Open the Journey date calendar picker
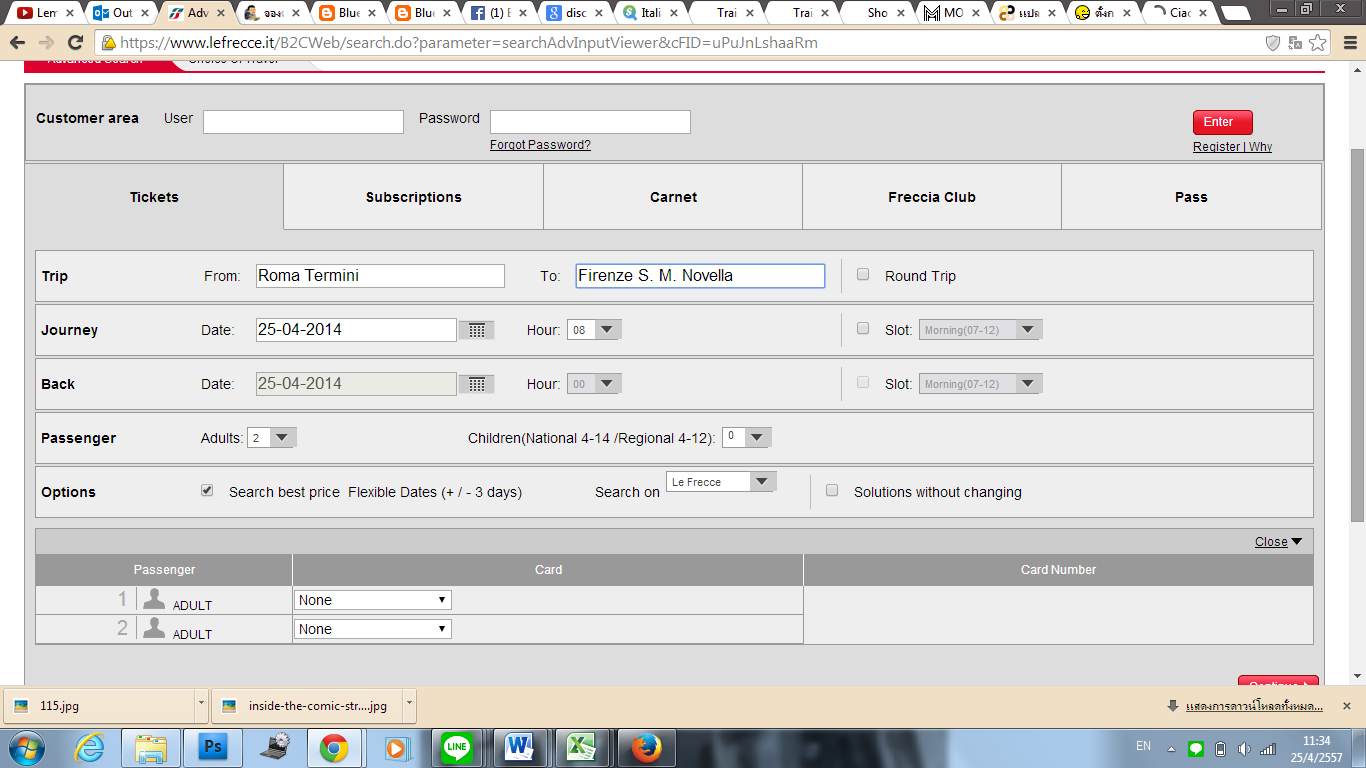The width and height of the screenshot is (1366, 768). click(x=477, y=330)
